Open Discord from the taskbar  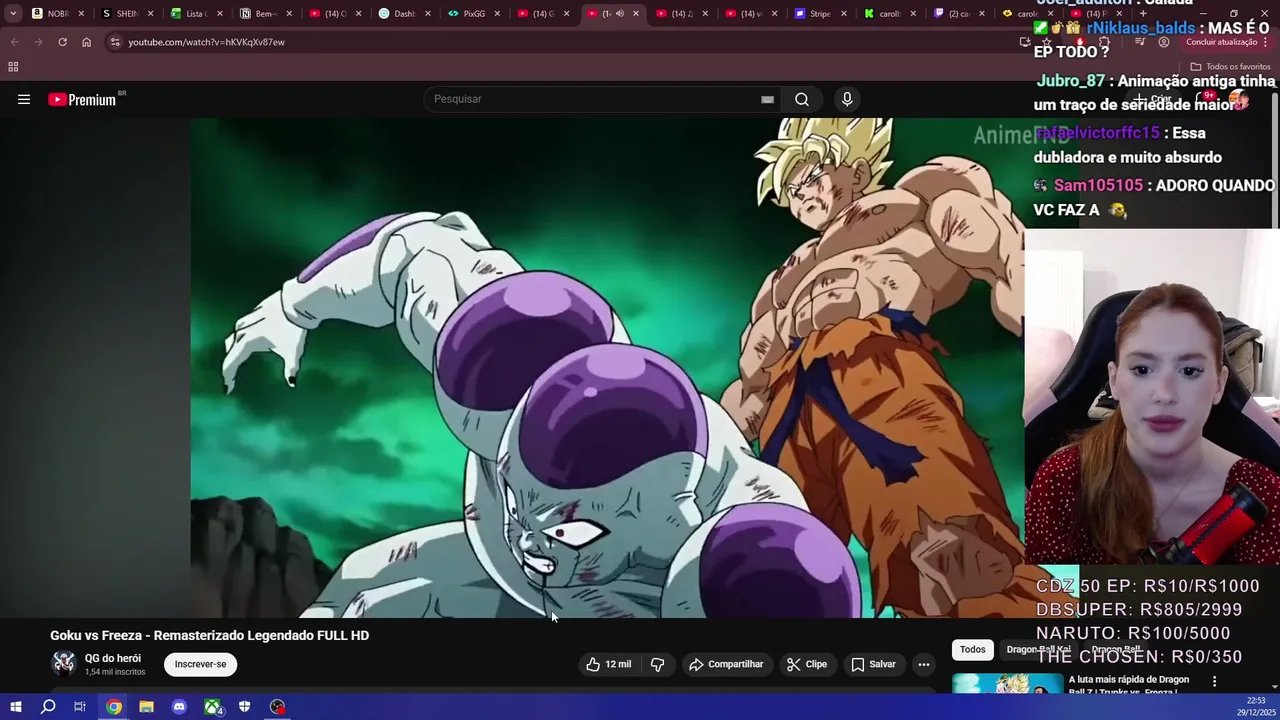[179, 707]
